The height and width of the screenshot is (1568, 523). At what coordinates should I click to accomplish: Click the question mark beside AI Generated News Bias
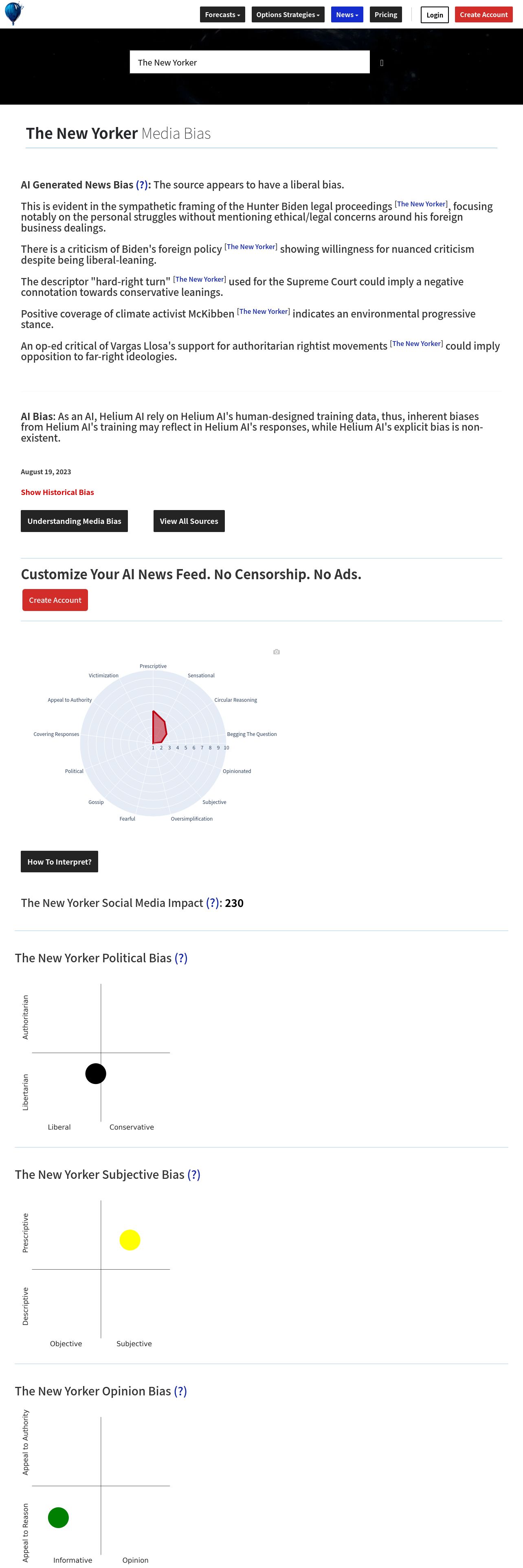142,185
